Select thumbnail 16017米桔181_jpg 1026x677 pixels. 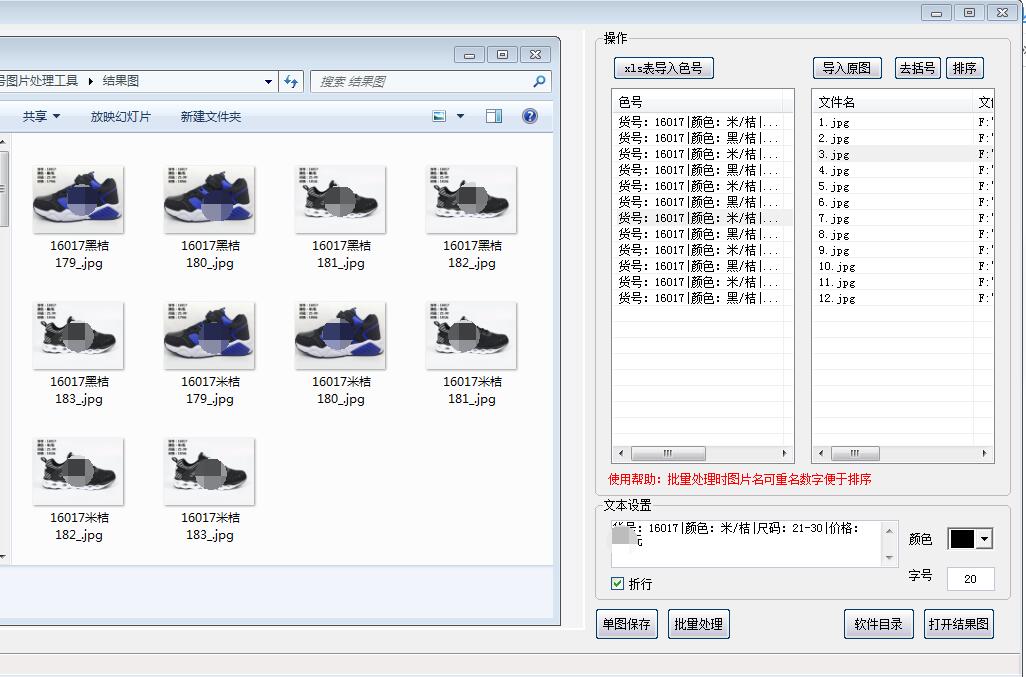(x=471, y=354)
